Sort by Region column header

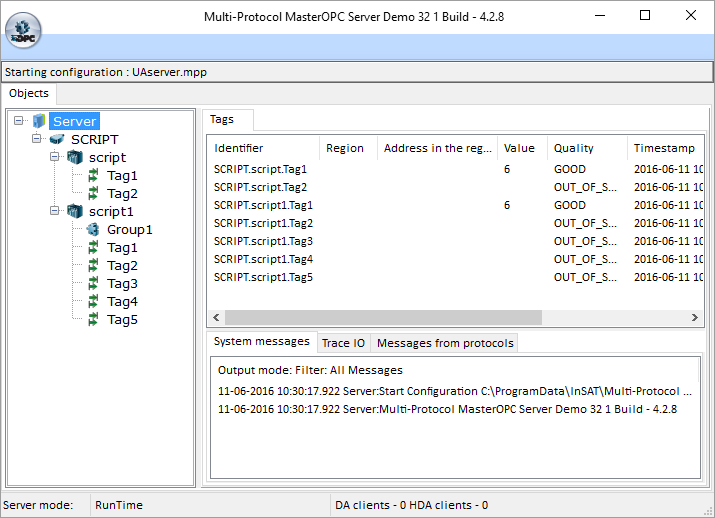(x=348, y=148)
